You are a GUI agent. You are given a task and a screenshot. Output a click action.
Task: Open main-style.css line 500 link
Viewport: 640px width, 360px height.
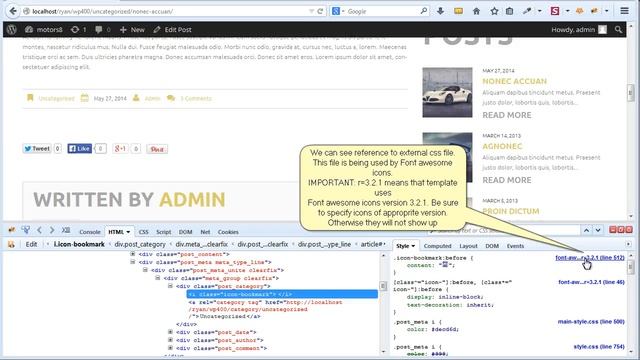[x=591, y=322]
